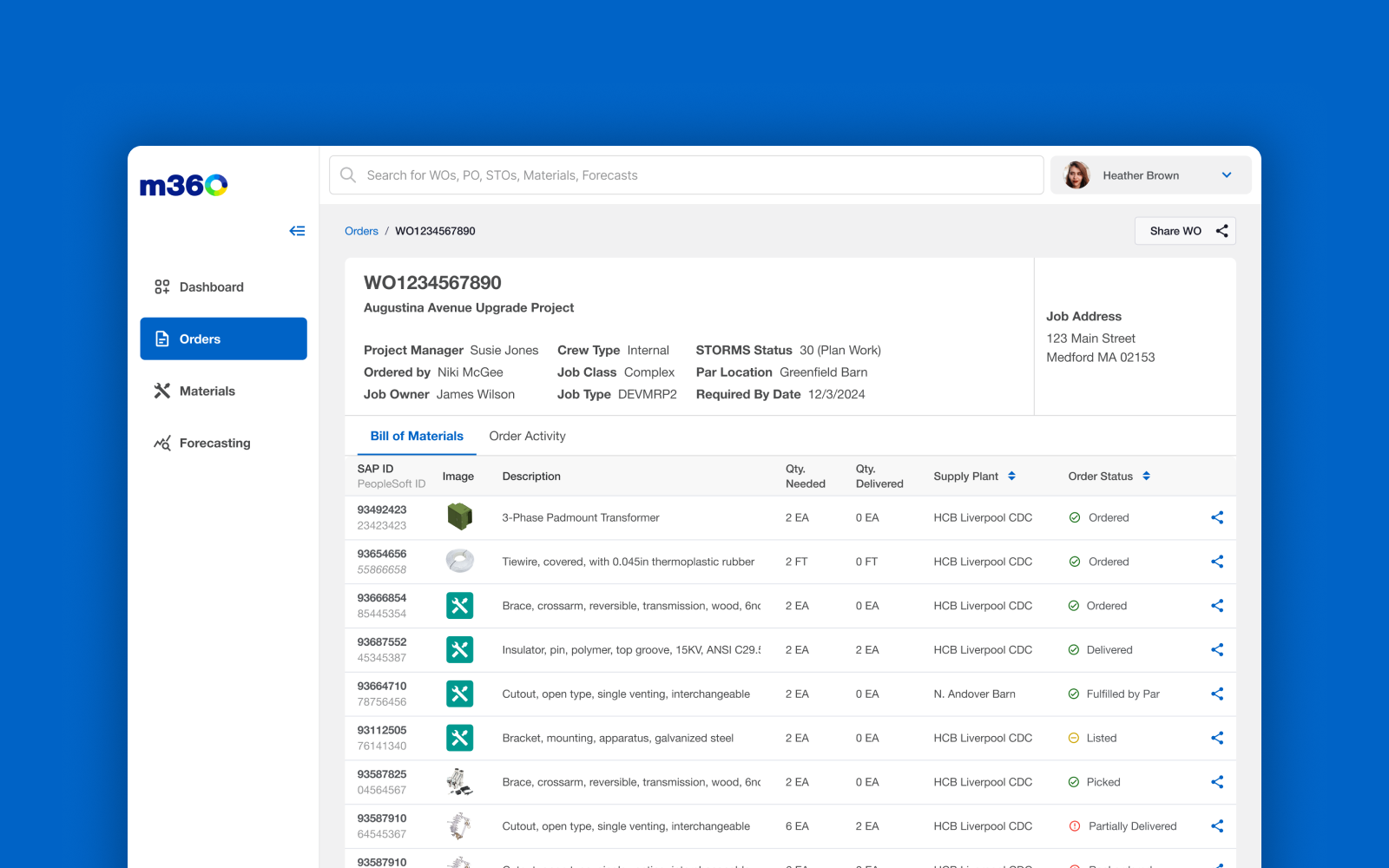Click the search magnifier icon
The image size is (1389, 868).
tap(348, 175)
